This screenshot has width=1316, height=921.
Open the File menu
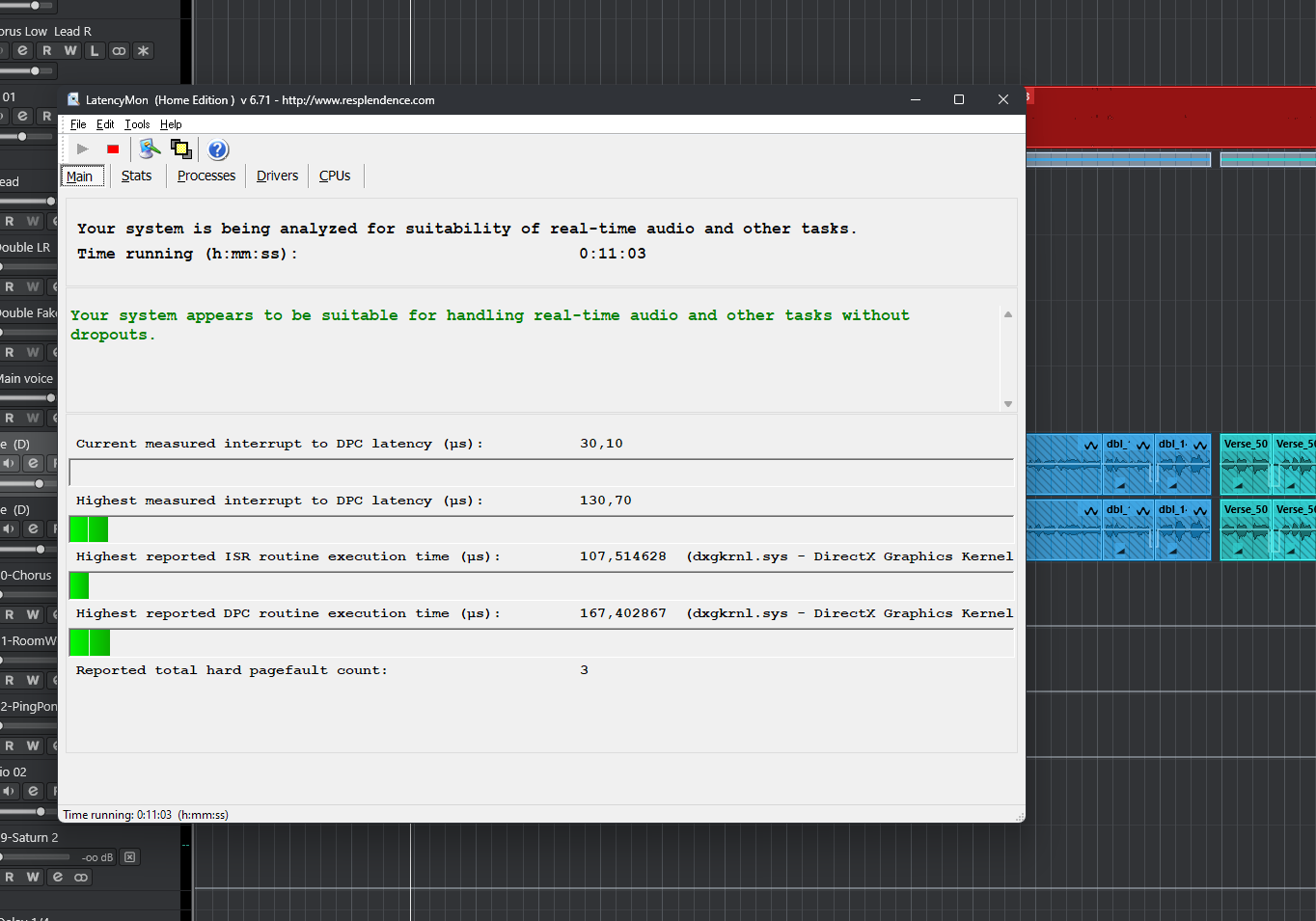[78, 124]
